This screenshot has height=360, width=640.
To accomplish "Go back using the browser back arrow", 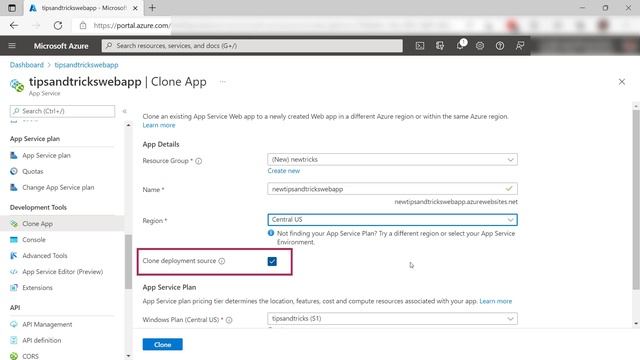I will point(14,25).
